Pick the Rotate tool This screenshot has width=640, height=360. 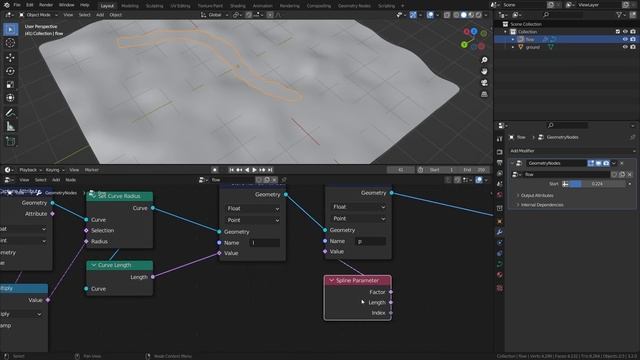tap(10, 71)
